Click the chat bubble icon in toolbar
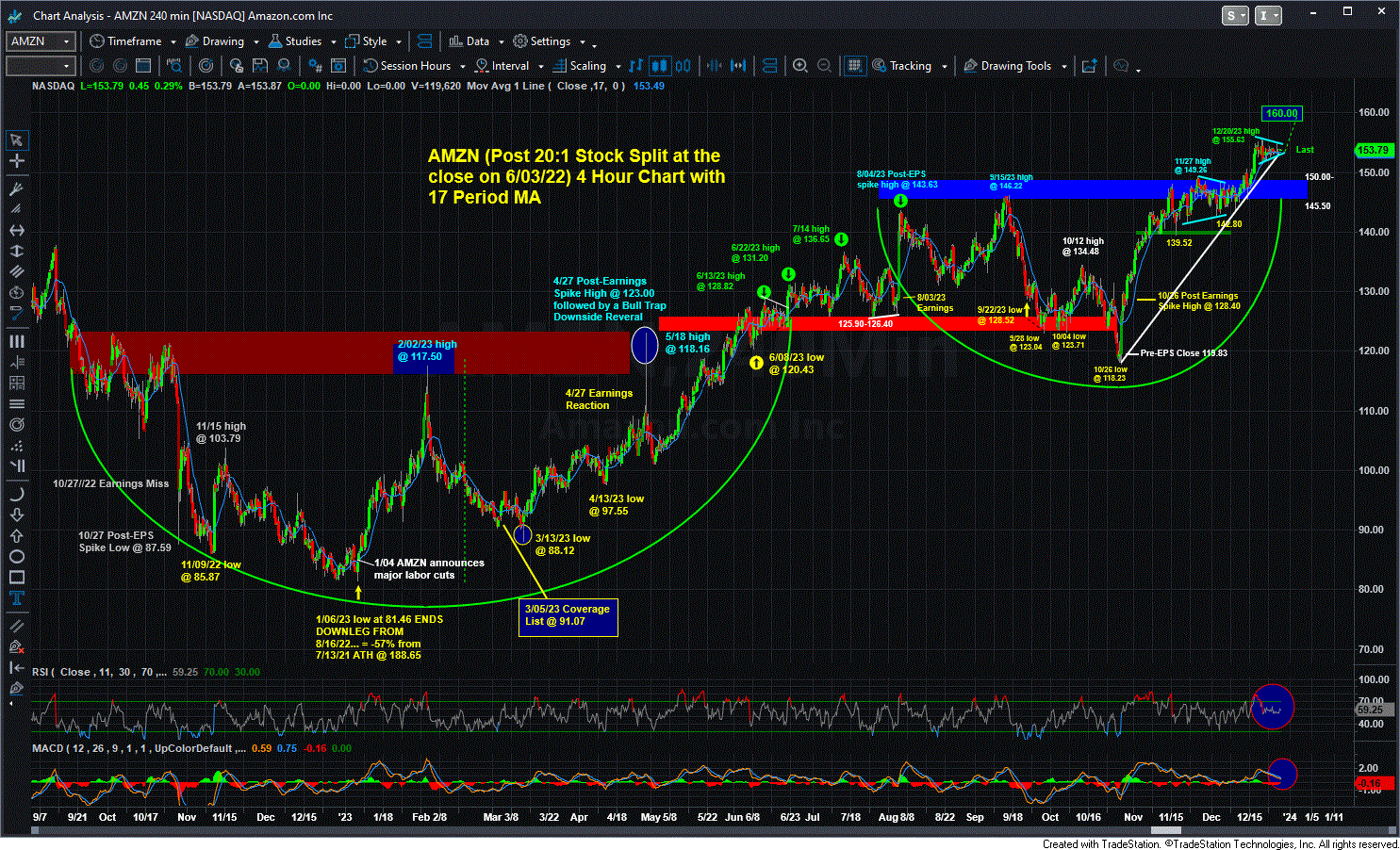The image size is (1400, 850). pyautogui.click(x=1121, y=66)
